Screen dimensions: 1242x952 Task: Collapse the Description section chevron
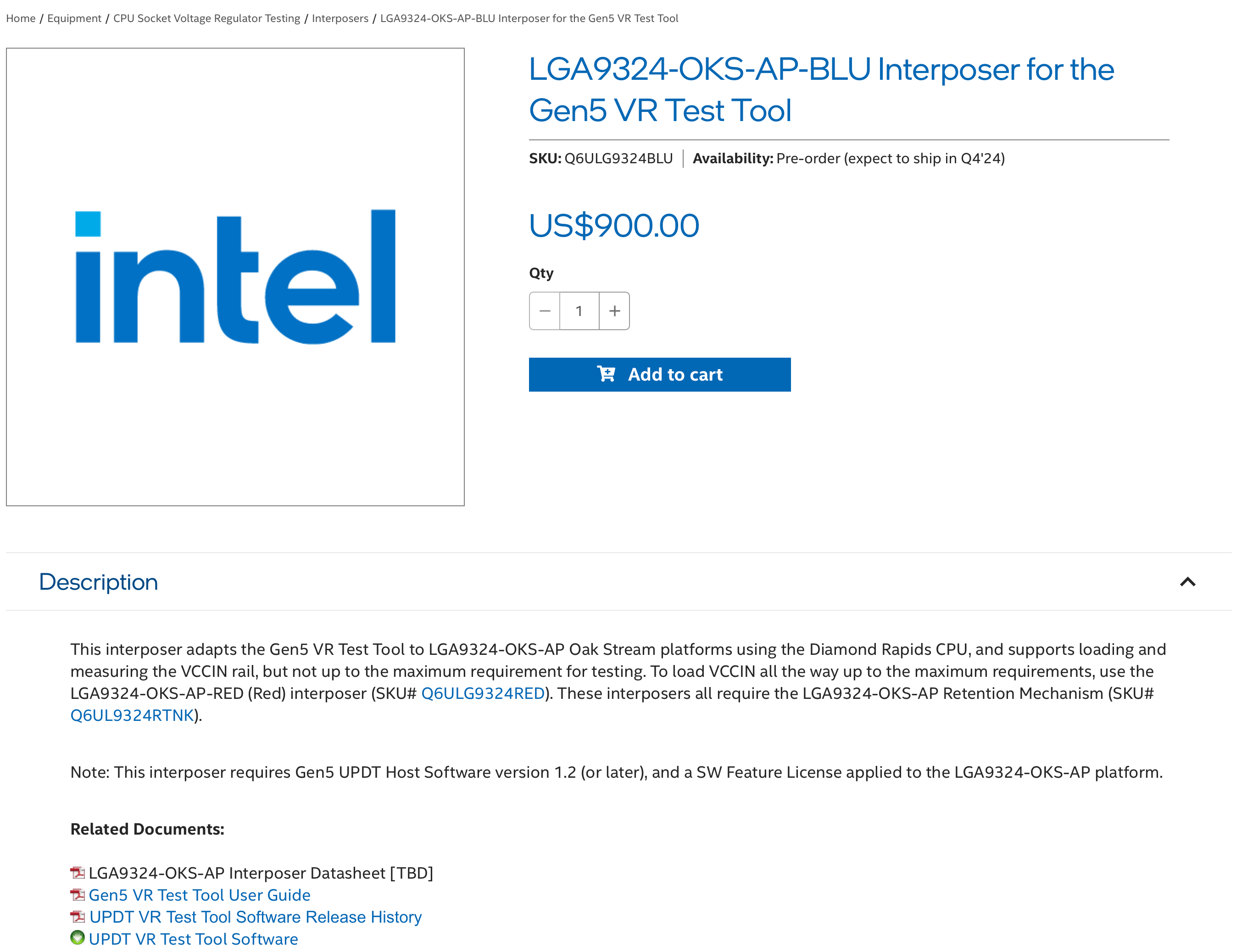(x=1187, y=582)
